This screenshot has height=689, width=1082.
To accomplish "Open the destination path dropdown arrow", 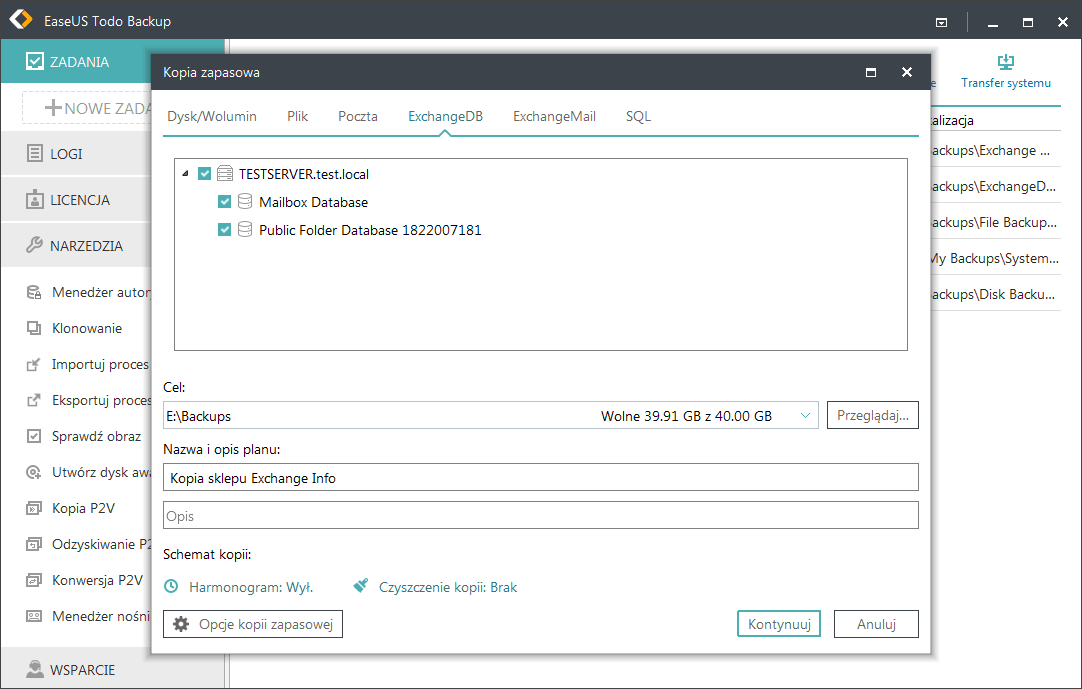I will [x=806, y=416].
